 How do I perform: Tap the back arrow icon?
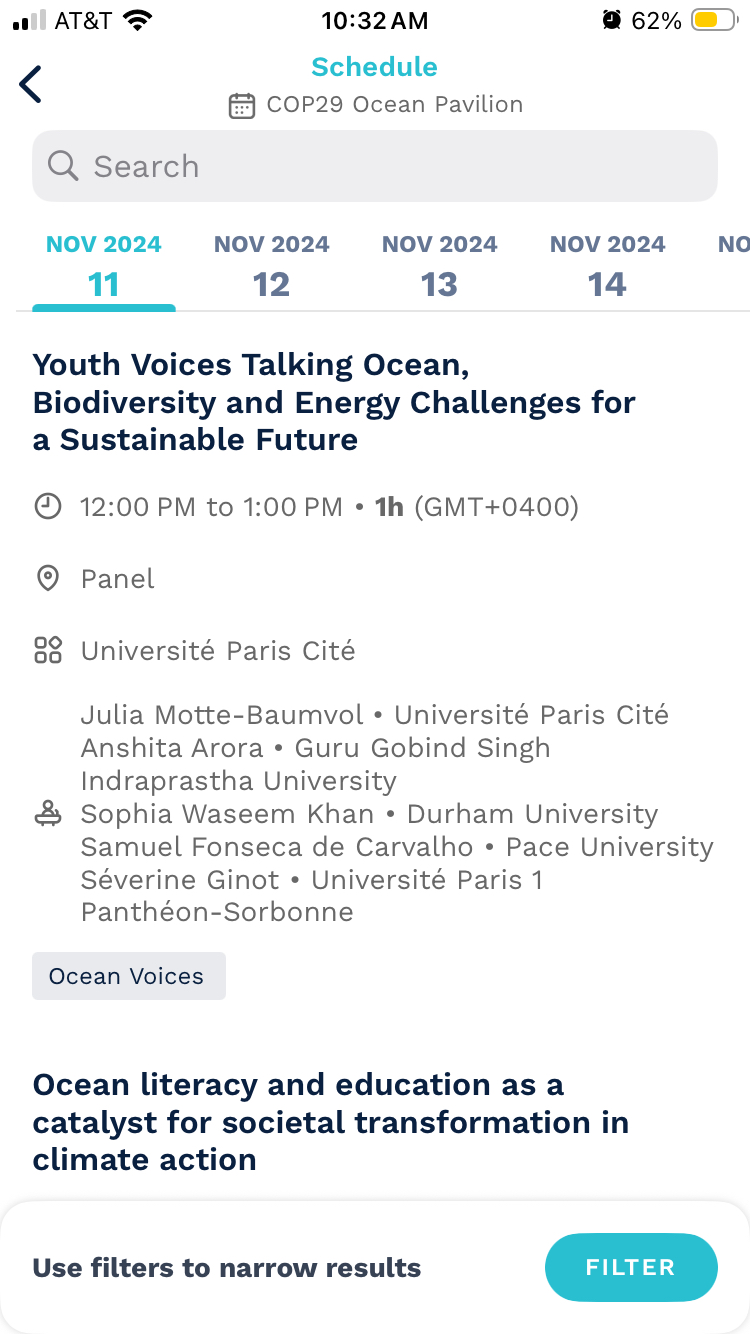point(31,85)
